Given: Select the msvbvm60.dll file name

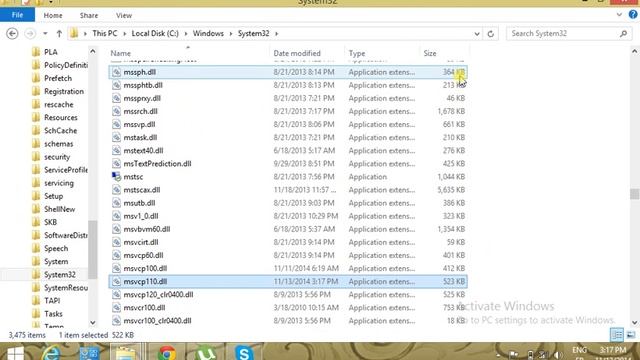Looking at the screenshot, I should 147,229.
